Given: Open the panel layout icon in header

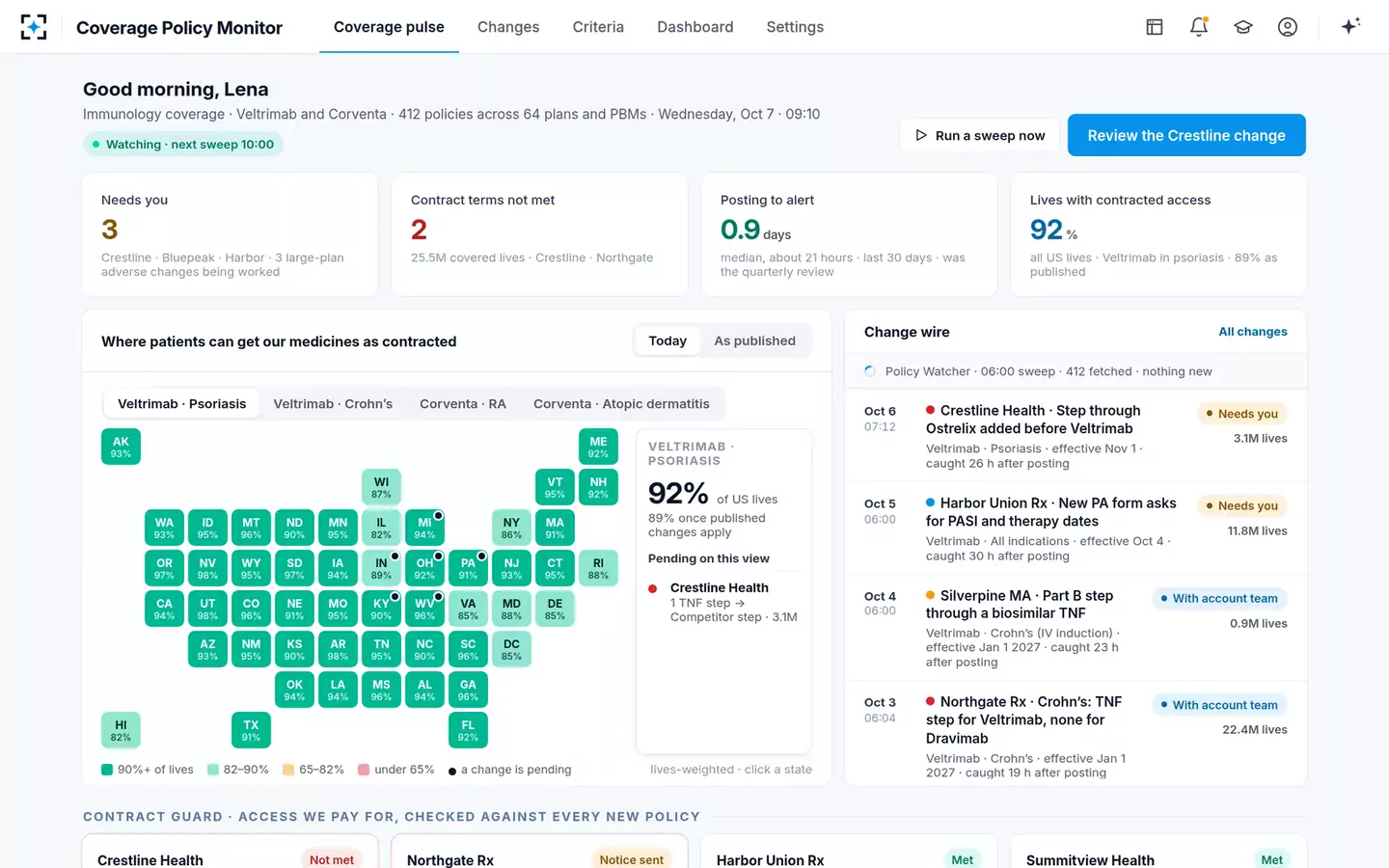Looking at the screenshot, I should [1155, 27].
